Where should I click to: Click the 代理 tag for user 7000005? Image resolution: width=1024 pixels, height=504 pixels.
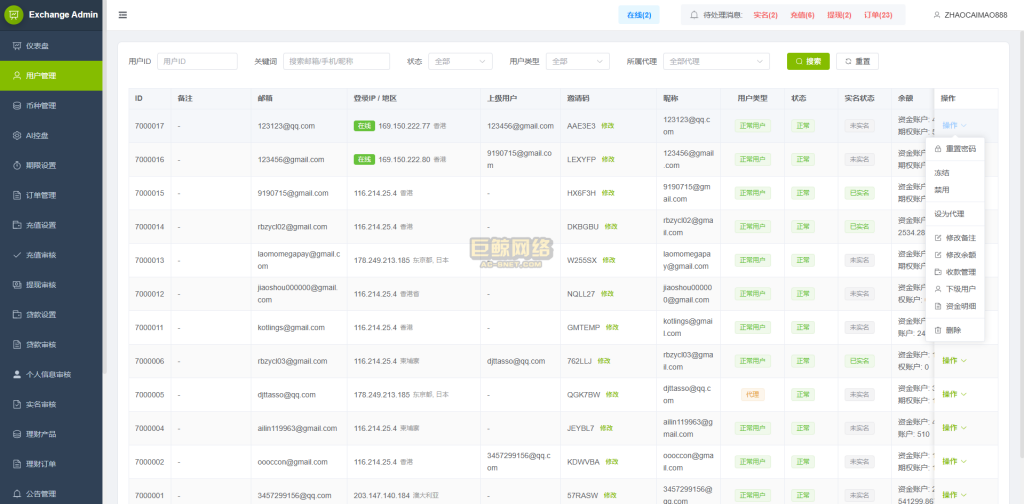752,394
